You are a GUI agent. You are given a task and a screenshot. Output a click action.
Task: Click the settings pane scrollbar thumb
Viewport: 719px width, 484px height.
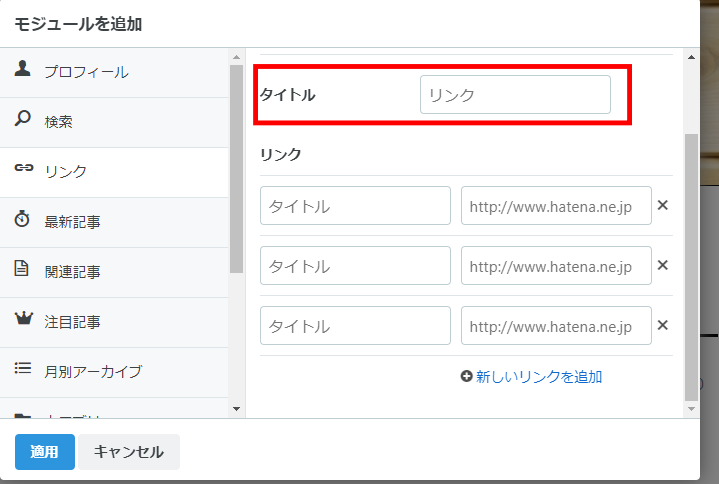tap(691, 267)
